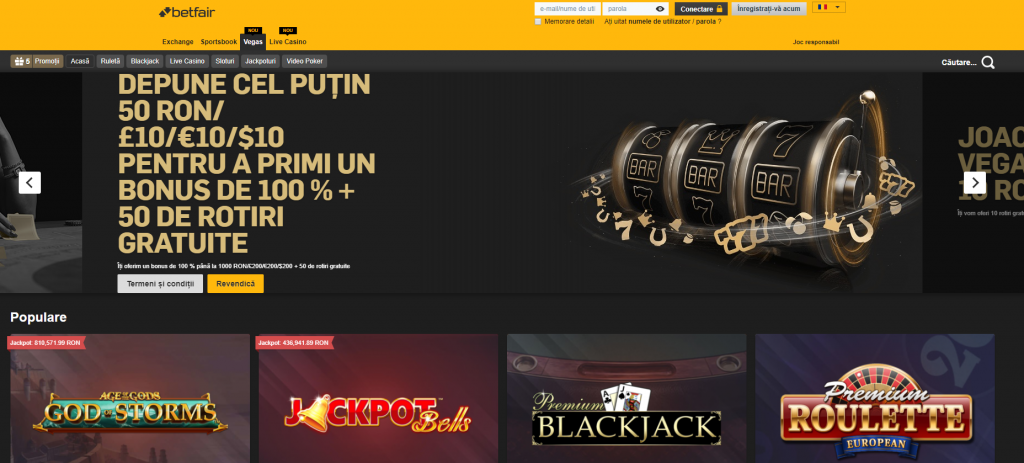Image resolution: width=1024 pixels, height=463 pixels.
Task: Show previous banner slide arrow
Action: (x=30, y=183)
